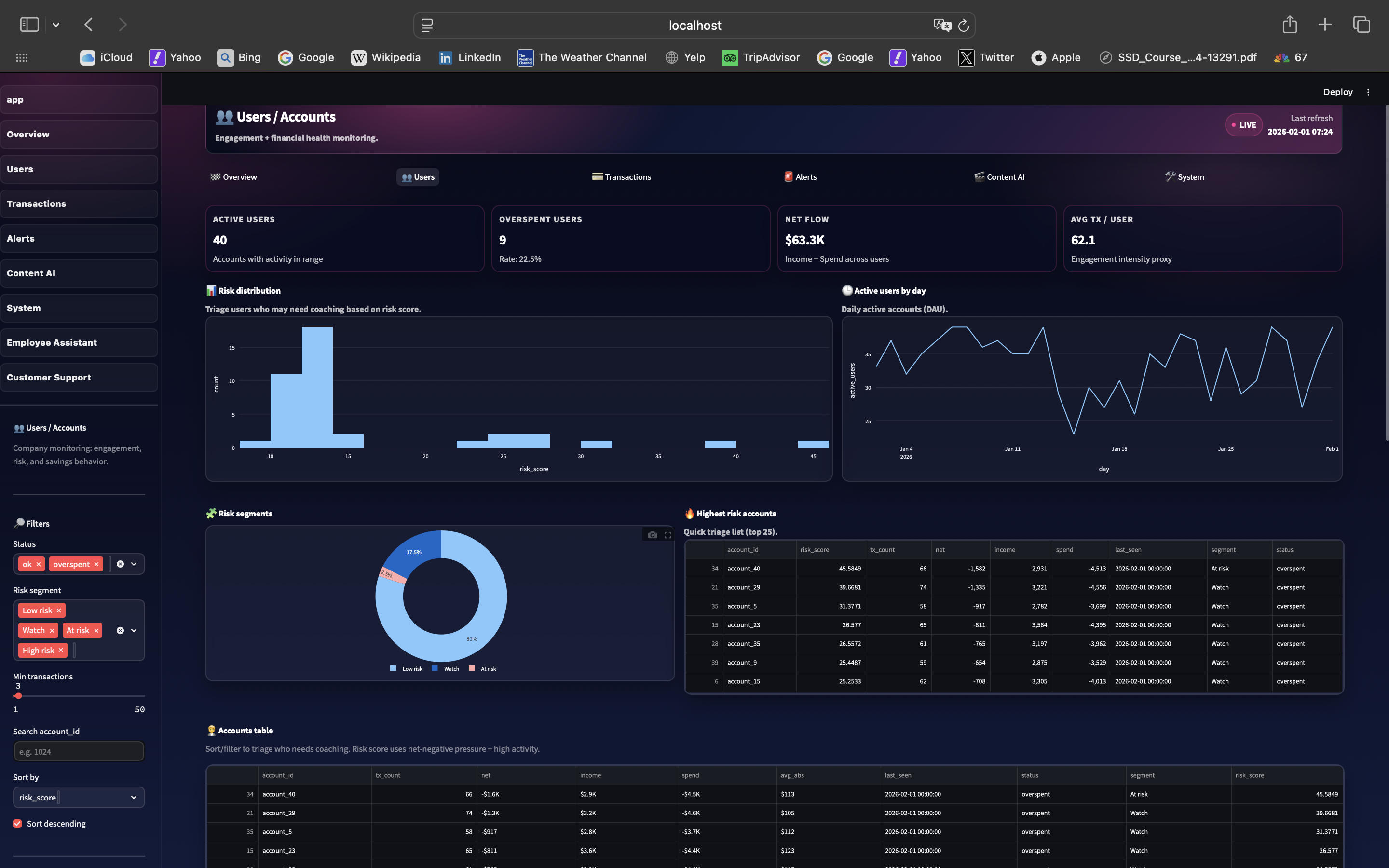Switch to the Transactions tab

pos(622,177)
